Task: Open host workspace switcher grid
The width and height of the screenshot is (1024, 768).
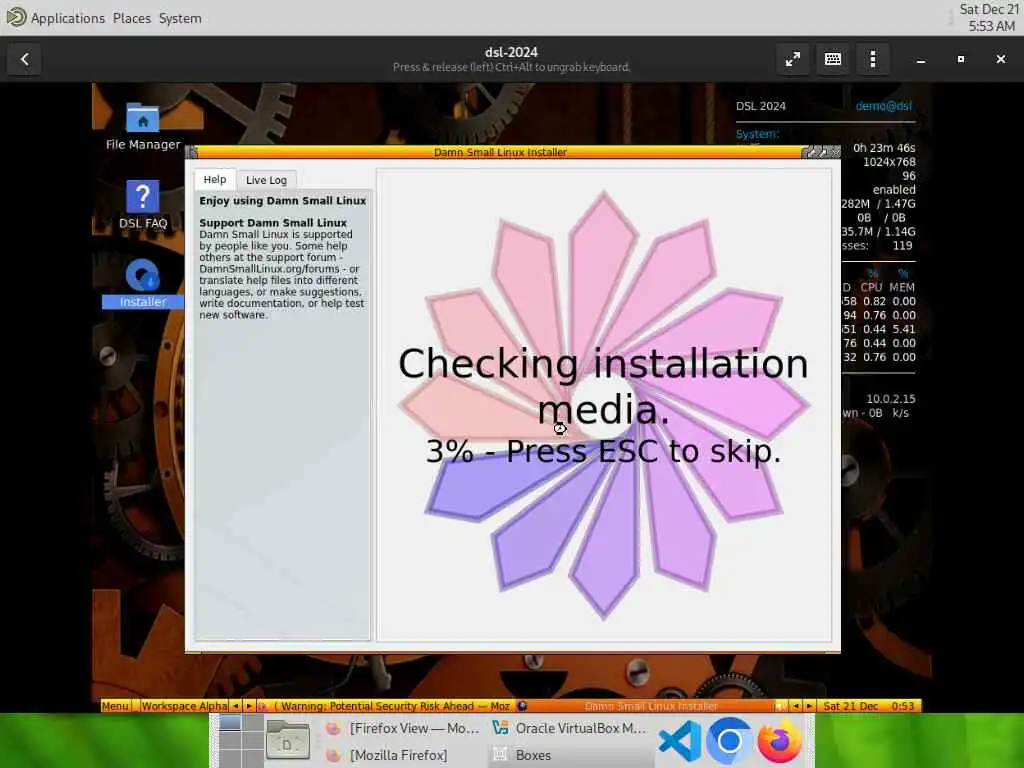Action: click(241, 741)
